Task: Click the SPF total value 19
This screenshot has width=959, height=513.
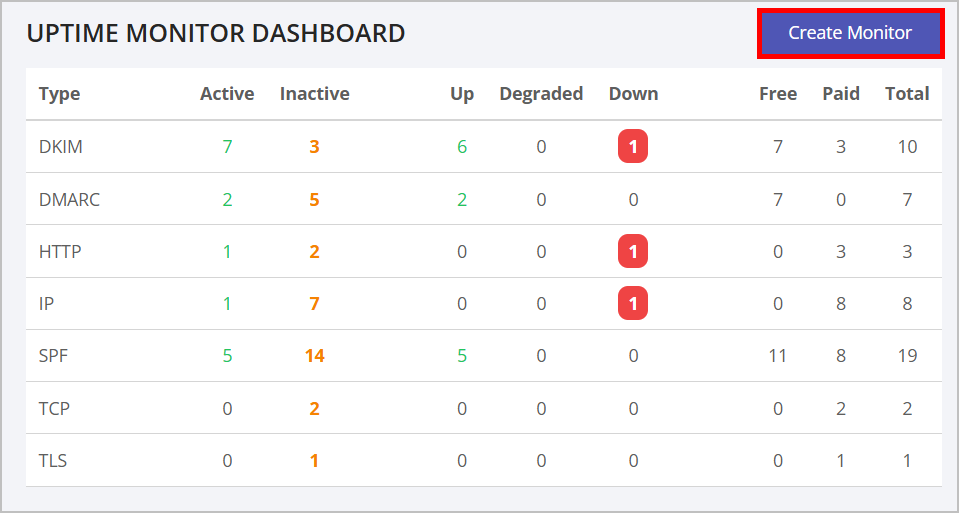Action: [907, 355]
